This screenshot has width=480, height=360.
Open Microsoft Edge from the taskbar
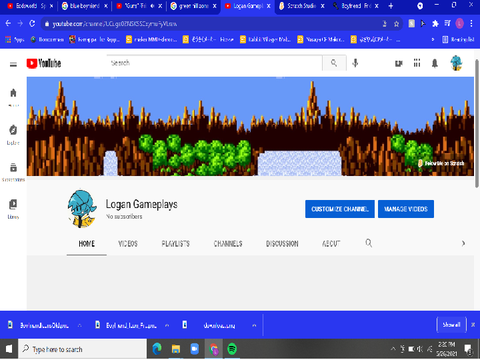(x=157, y=349)
